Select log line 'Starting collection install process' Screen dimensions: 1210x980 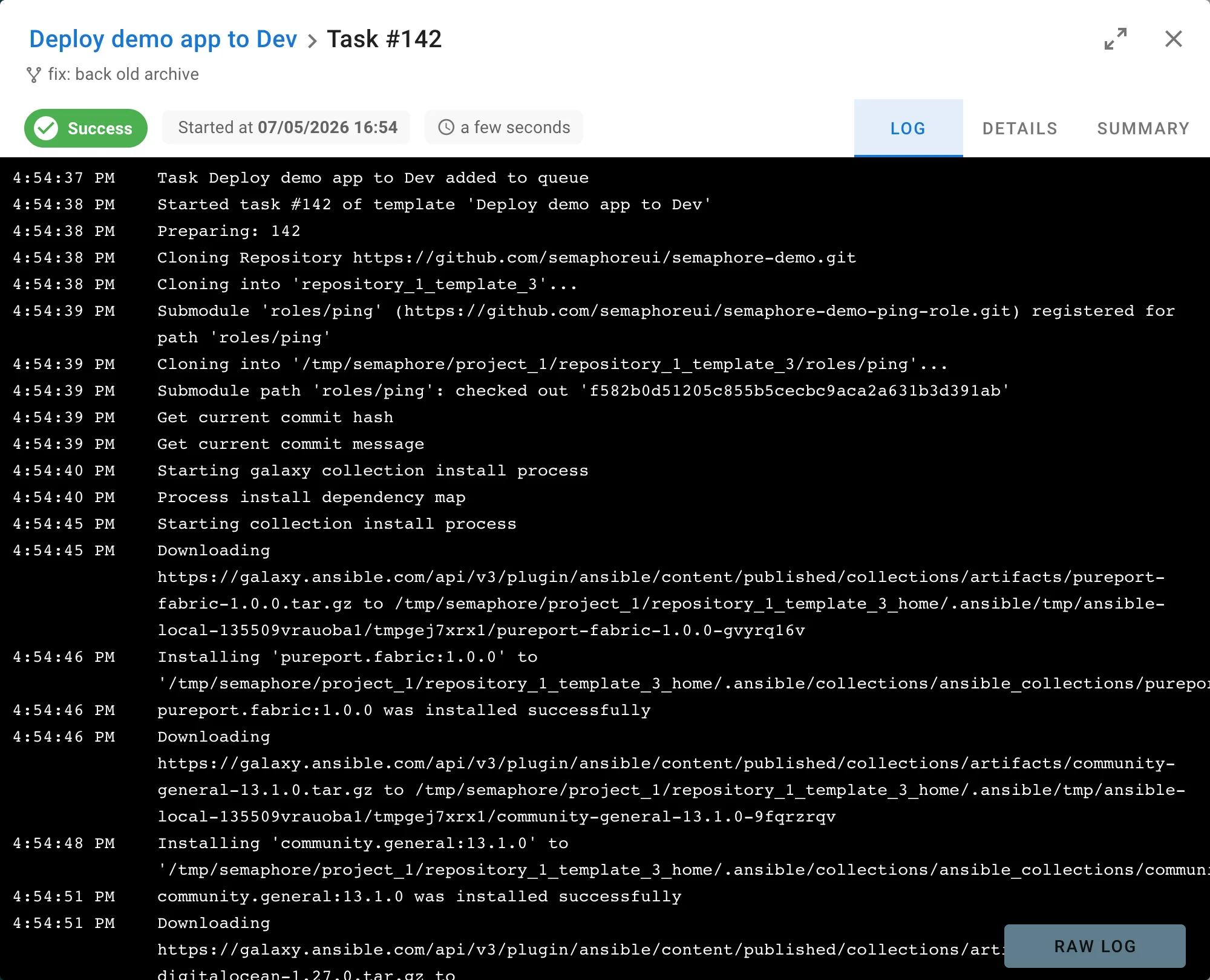point(336,524)
